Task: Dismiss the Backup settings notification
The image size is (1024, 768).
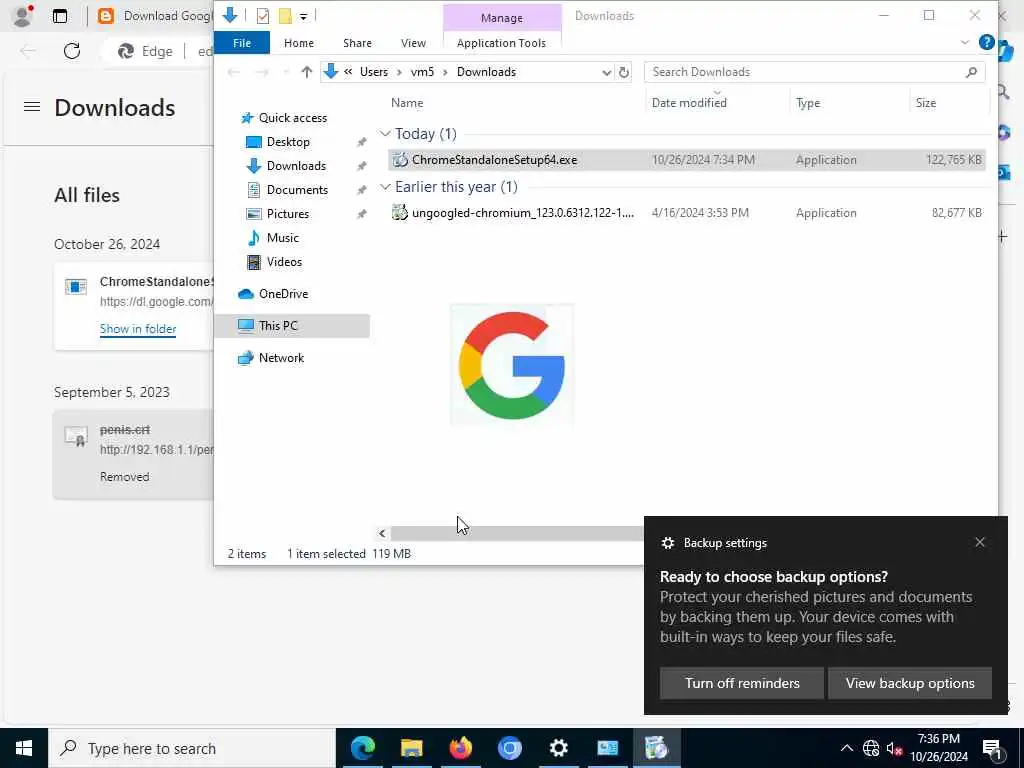Action: tap(979, 542)
